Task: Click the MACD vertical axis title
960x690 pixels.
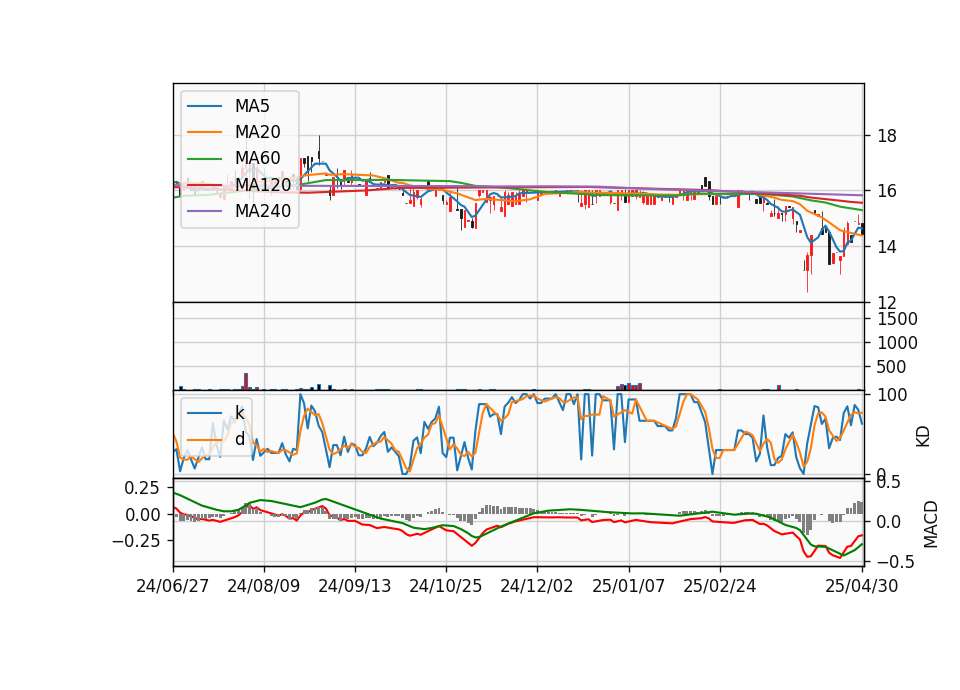Action: (x=931, y=524)
